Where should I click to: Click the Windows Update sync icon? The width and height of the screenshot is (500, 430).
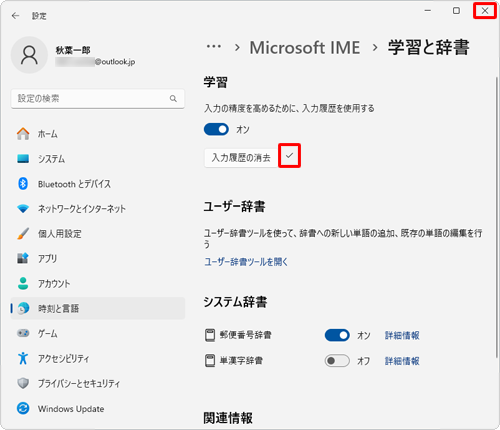click(23, 408)
